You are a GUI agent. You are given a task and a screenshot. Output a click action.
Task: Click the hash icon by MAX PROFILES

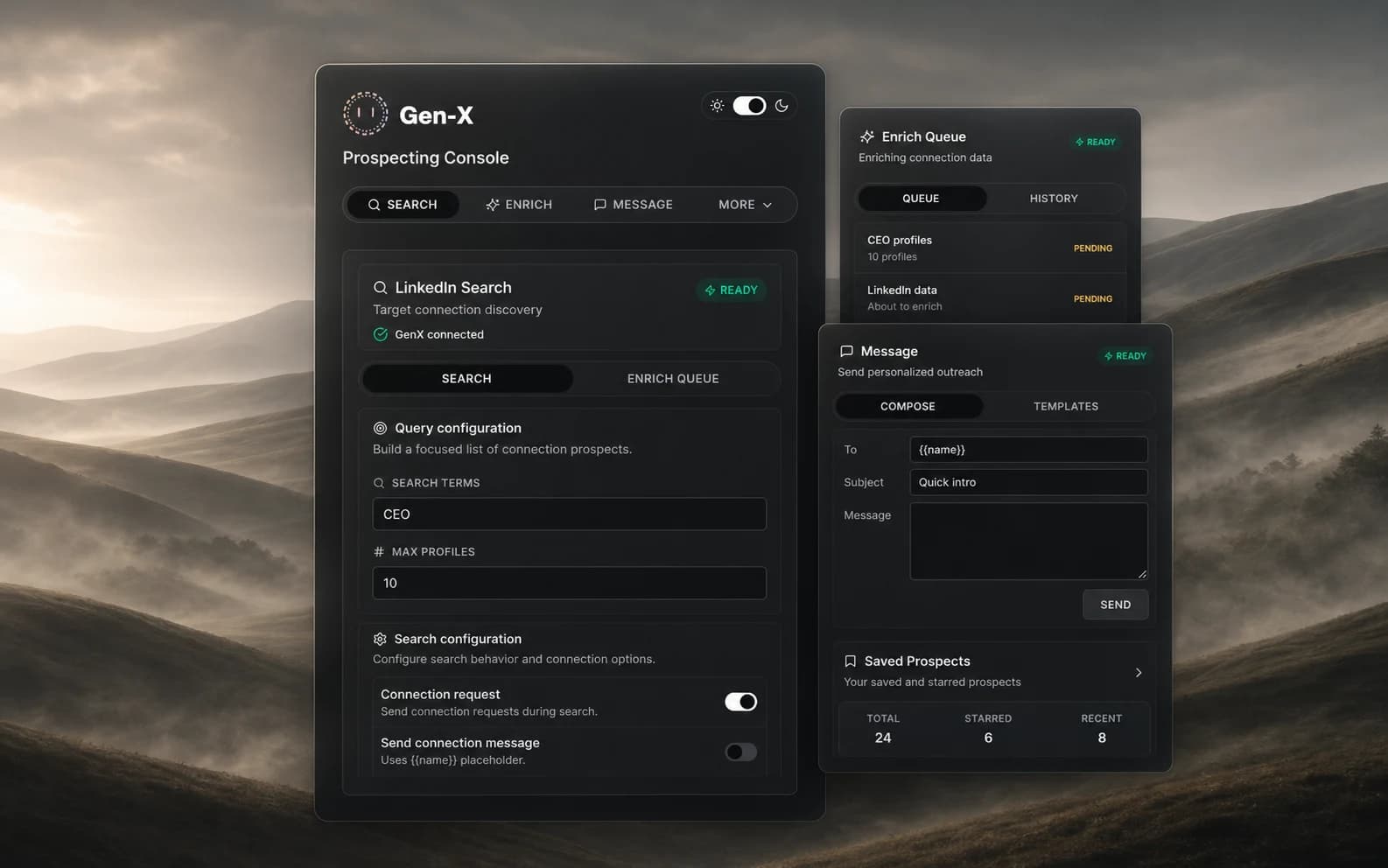[x=379, y=552]
